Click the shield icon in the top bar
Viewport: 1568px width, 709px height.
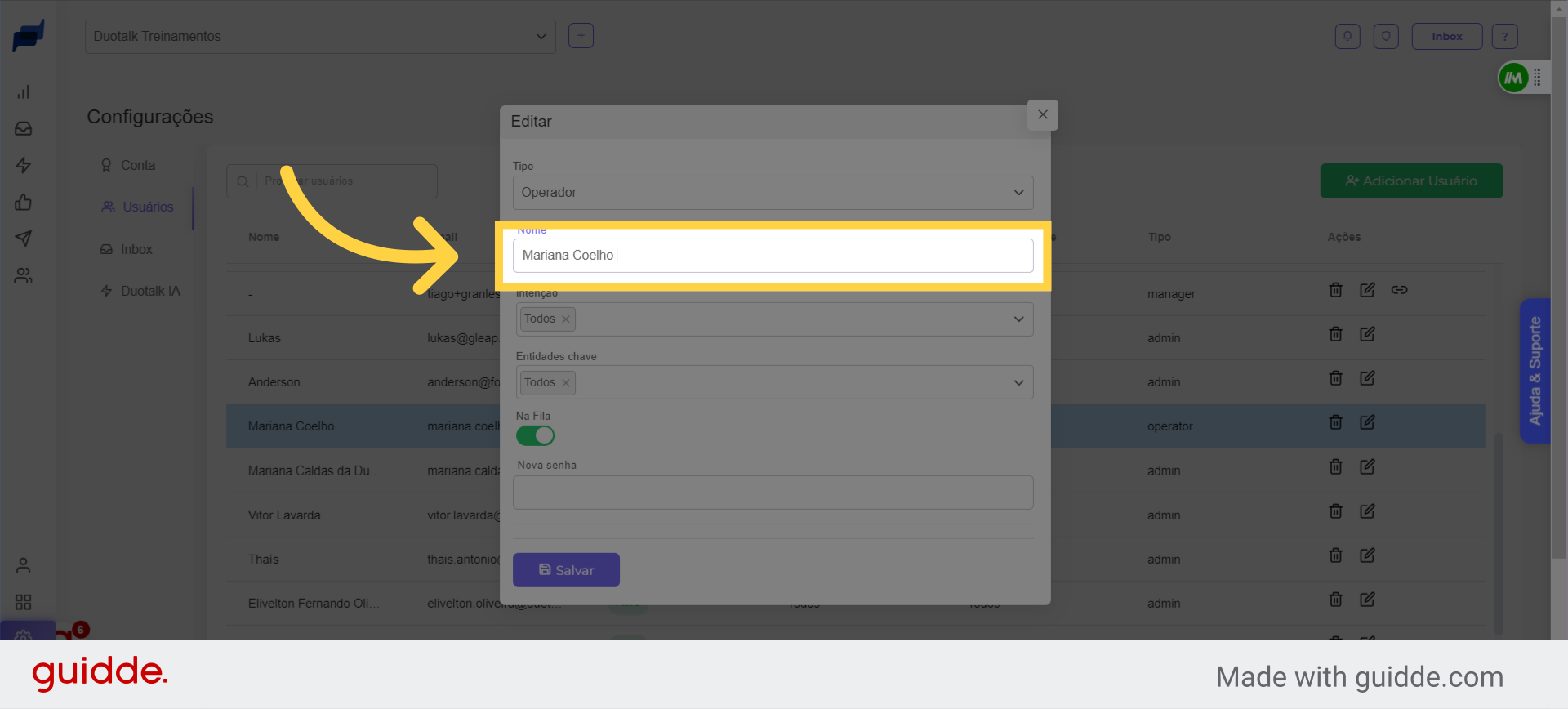(x=1386, y=36)
